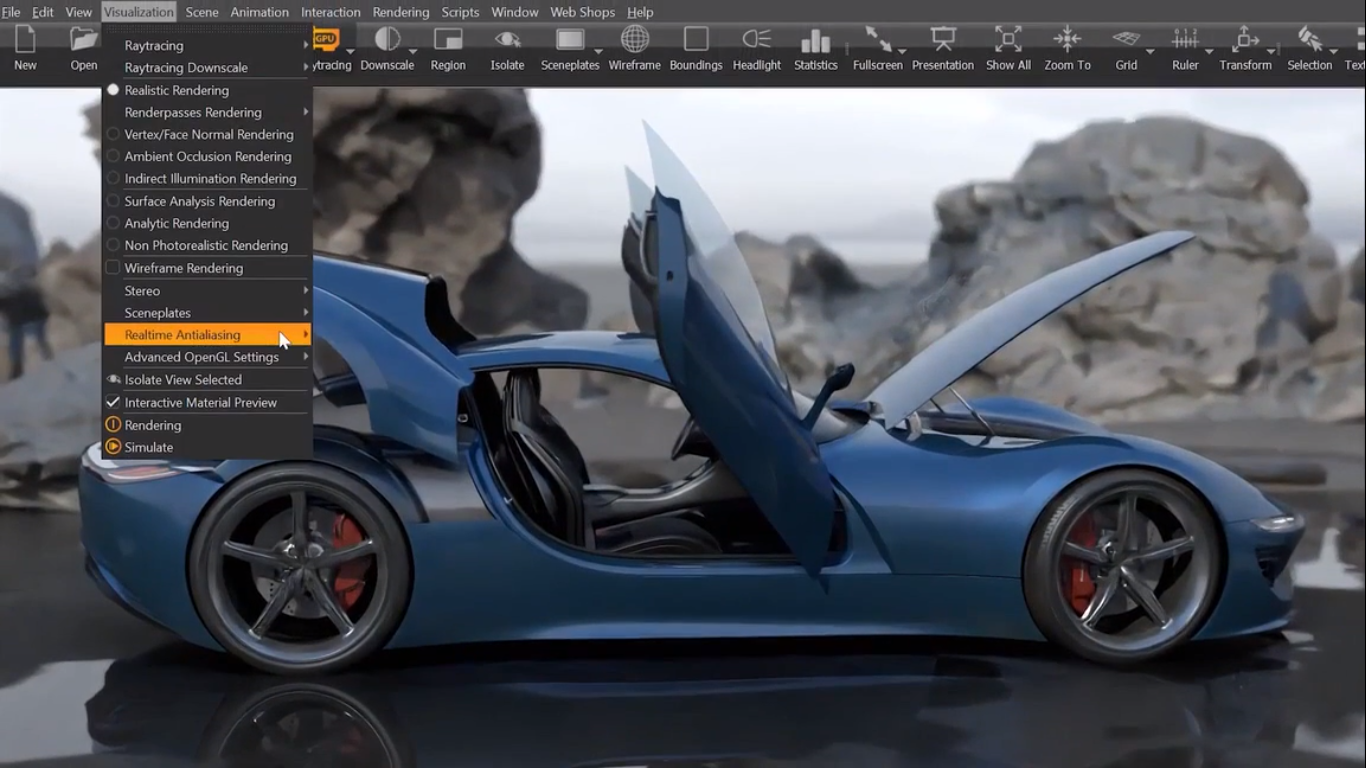This screenshot has height=768, width=1366.
Task: Turn on the Headlight tool
Action: tap(757, 40)
